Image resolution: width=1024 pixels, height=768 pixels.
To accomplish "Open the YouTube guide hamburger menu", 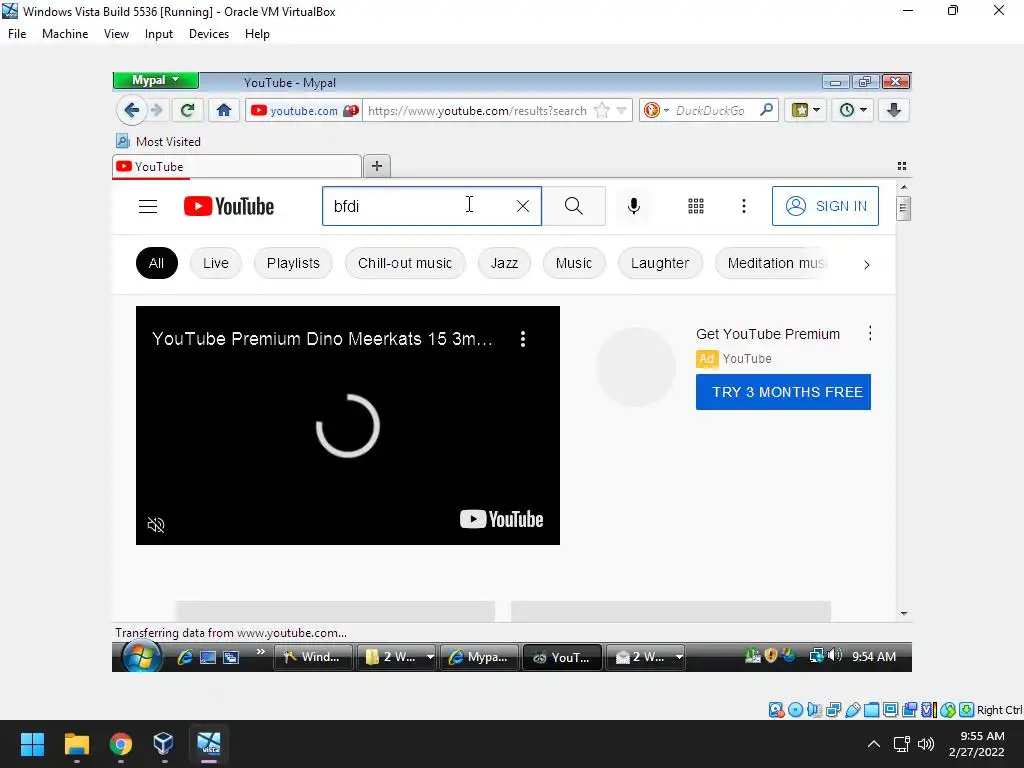I will pyautogui.click(x=148, y=206).
